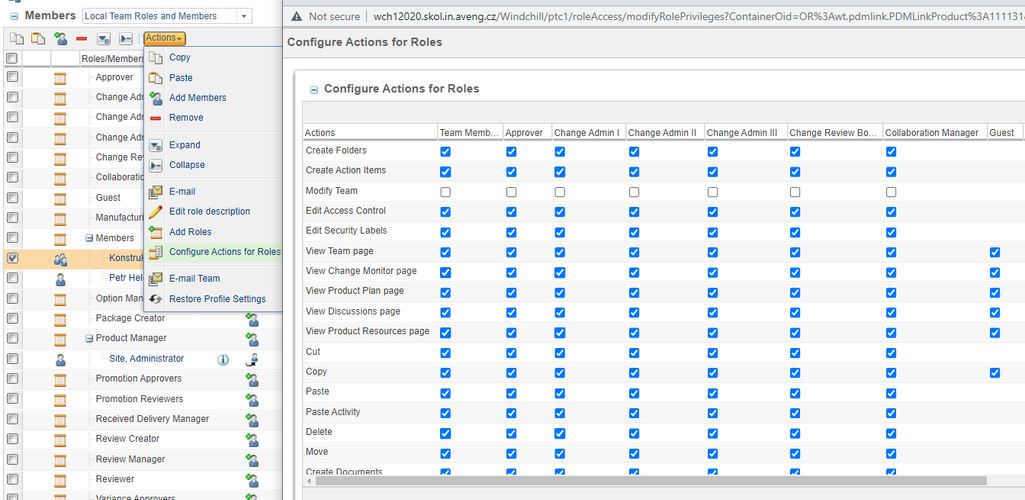Uncheck Create Folders for Team Members column
Viewport: 1025px width, 500px height.
pyautogui.click(x=445, y=151)
